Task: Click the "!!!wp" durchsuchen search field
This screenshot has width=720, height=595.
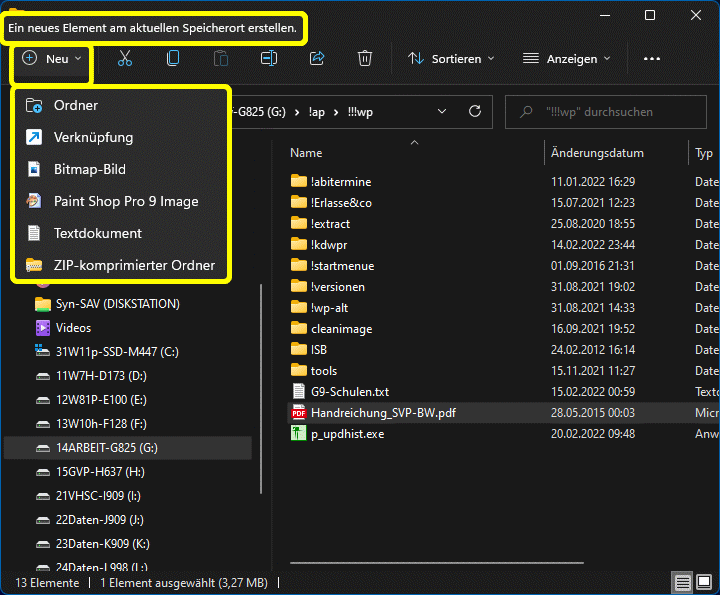Action: click(610, 112)
